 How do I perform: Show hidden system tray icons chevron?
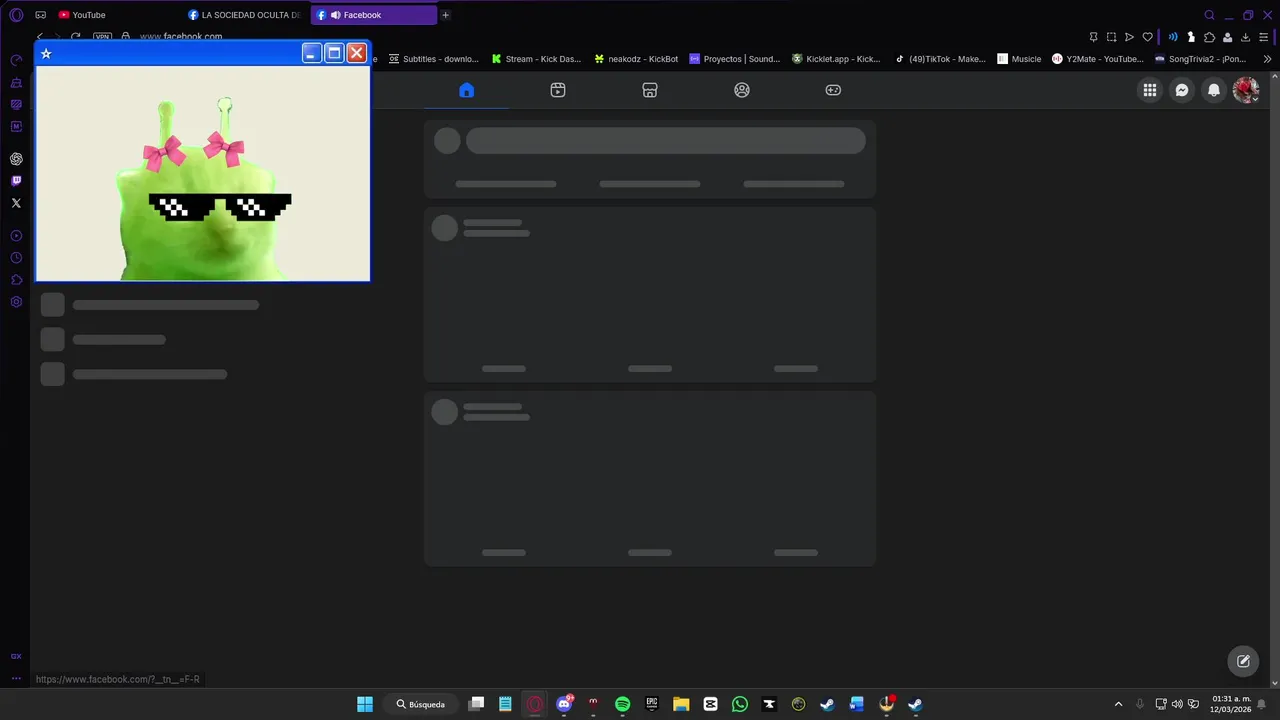pyautogui.click(x=1118, y=704)
